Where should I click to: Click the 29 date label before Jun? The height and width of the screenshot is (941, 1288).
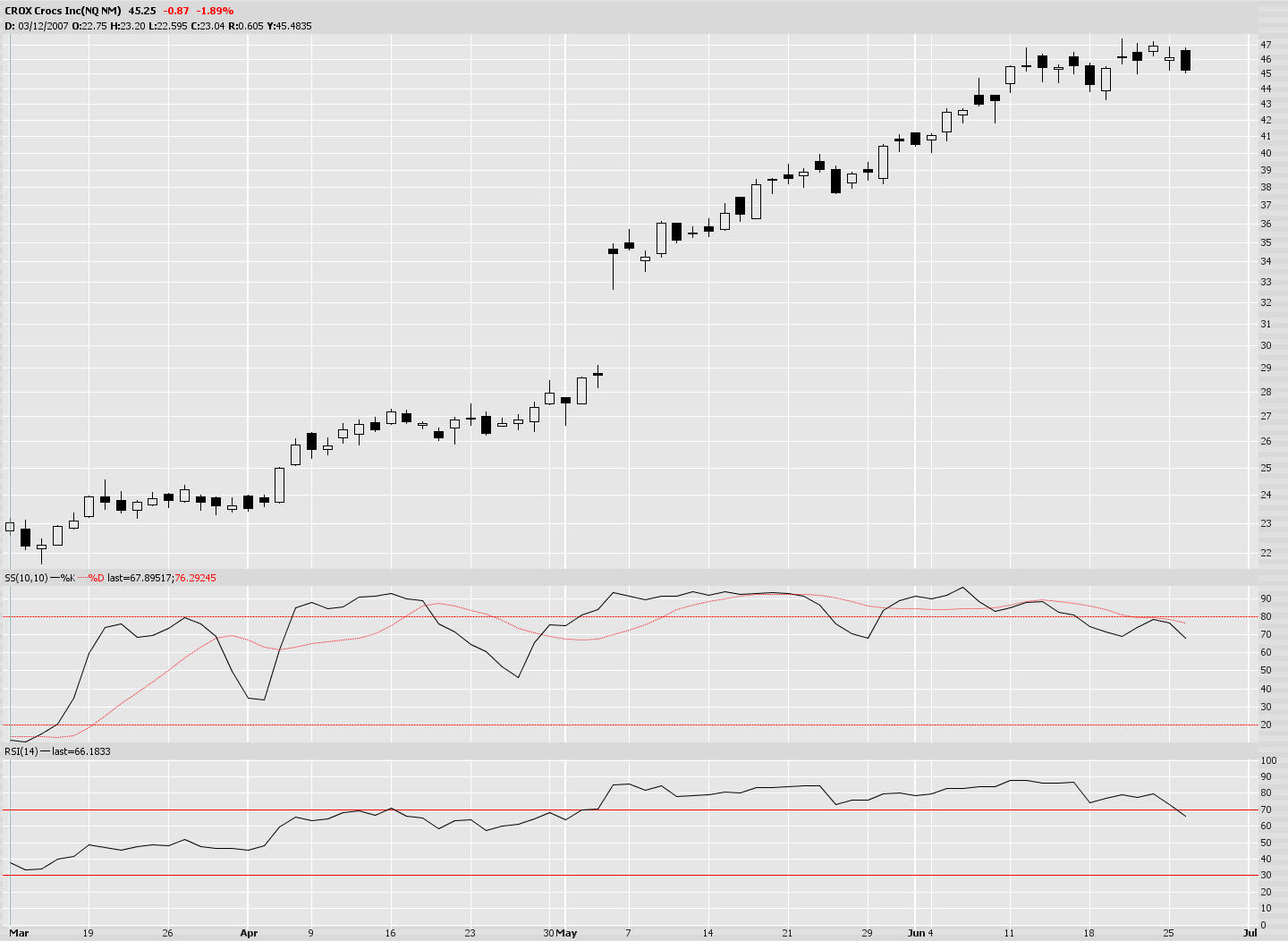pos(867,933)
